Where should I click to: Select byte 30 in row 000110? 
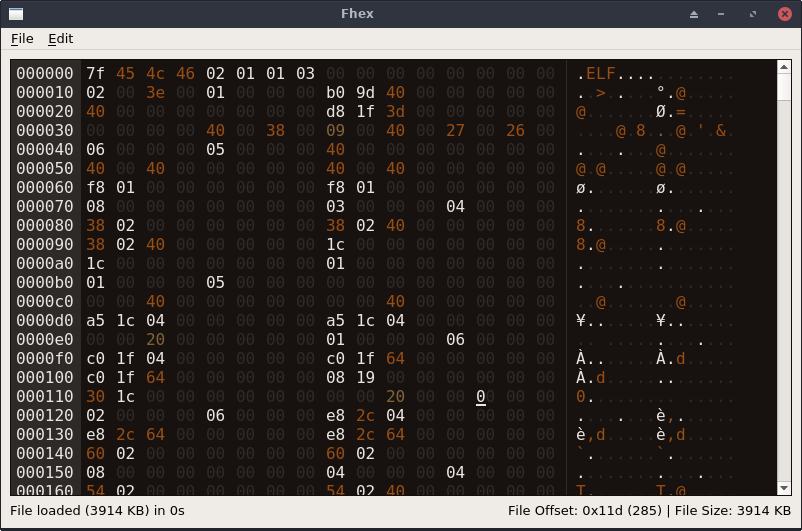pos(95,396)
